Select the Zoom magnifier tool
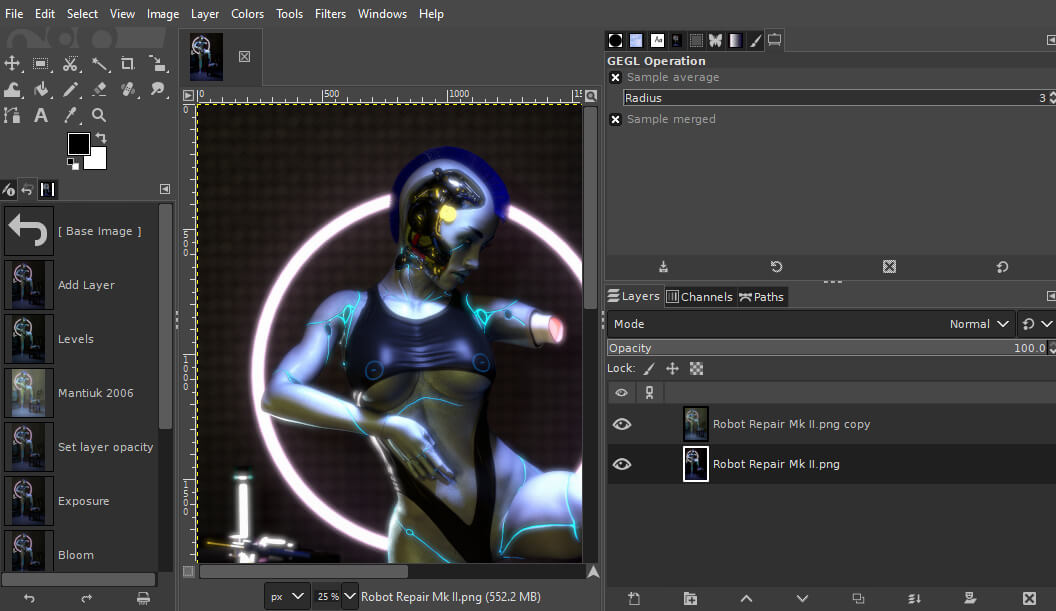Viewport: 1056px width, 611px height. pyautogui.click(x=99, y=115)
